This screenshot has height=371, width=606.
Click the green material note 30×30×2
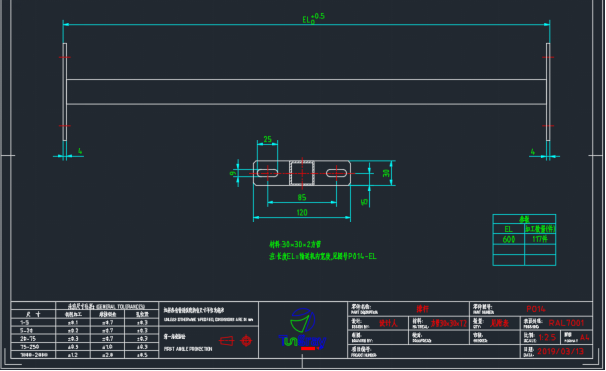(295, 244)
